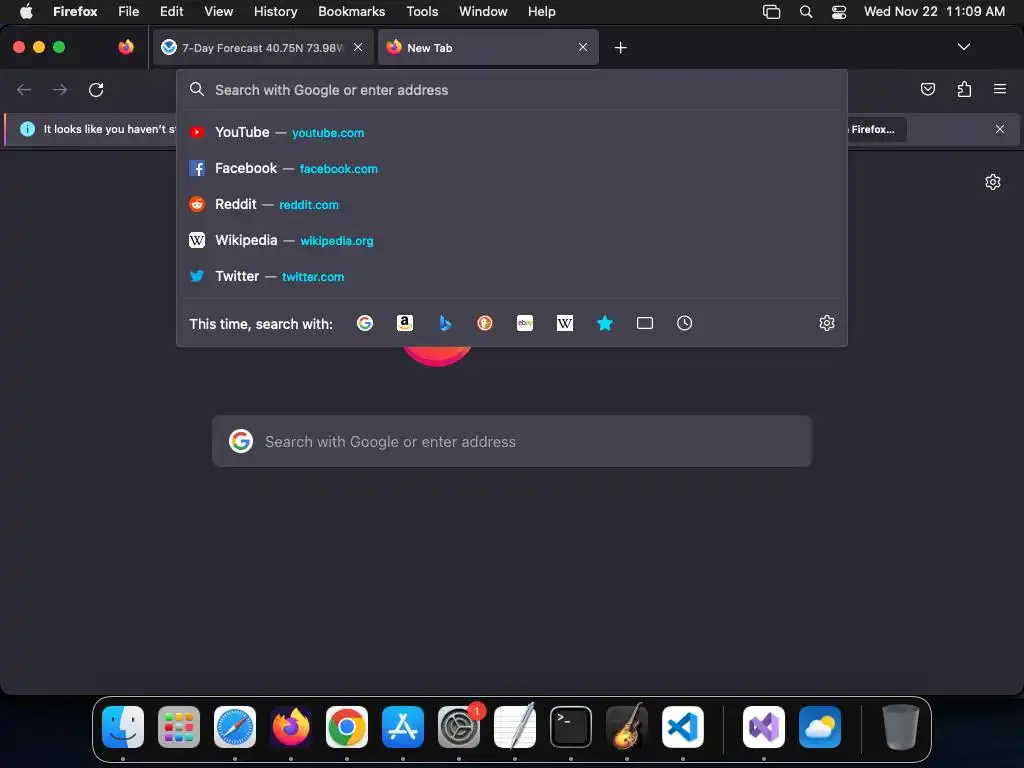1024x768 pixels.
Task: Search this time with Google icon
Action: pyautogui.click(x=365, y=323)
